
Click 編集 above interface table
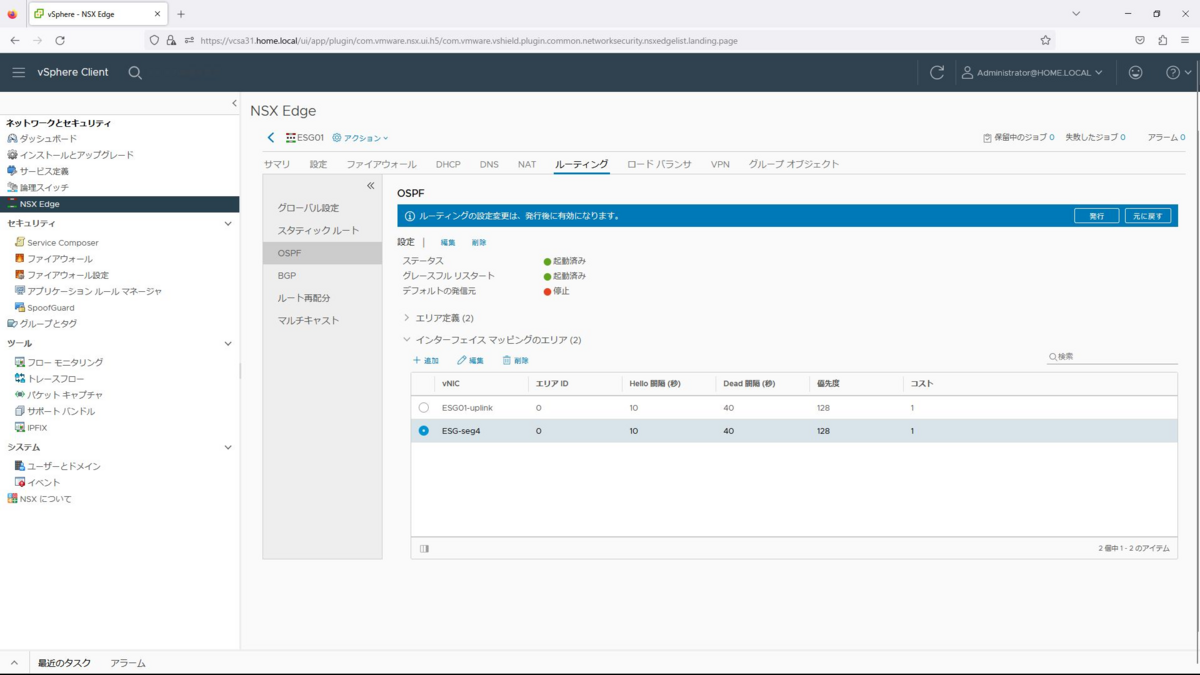(x=471, y=361)
